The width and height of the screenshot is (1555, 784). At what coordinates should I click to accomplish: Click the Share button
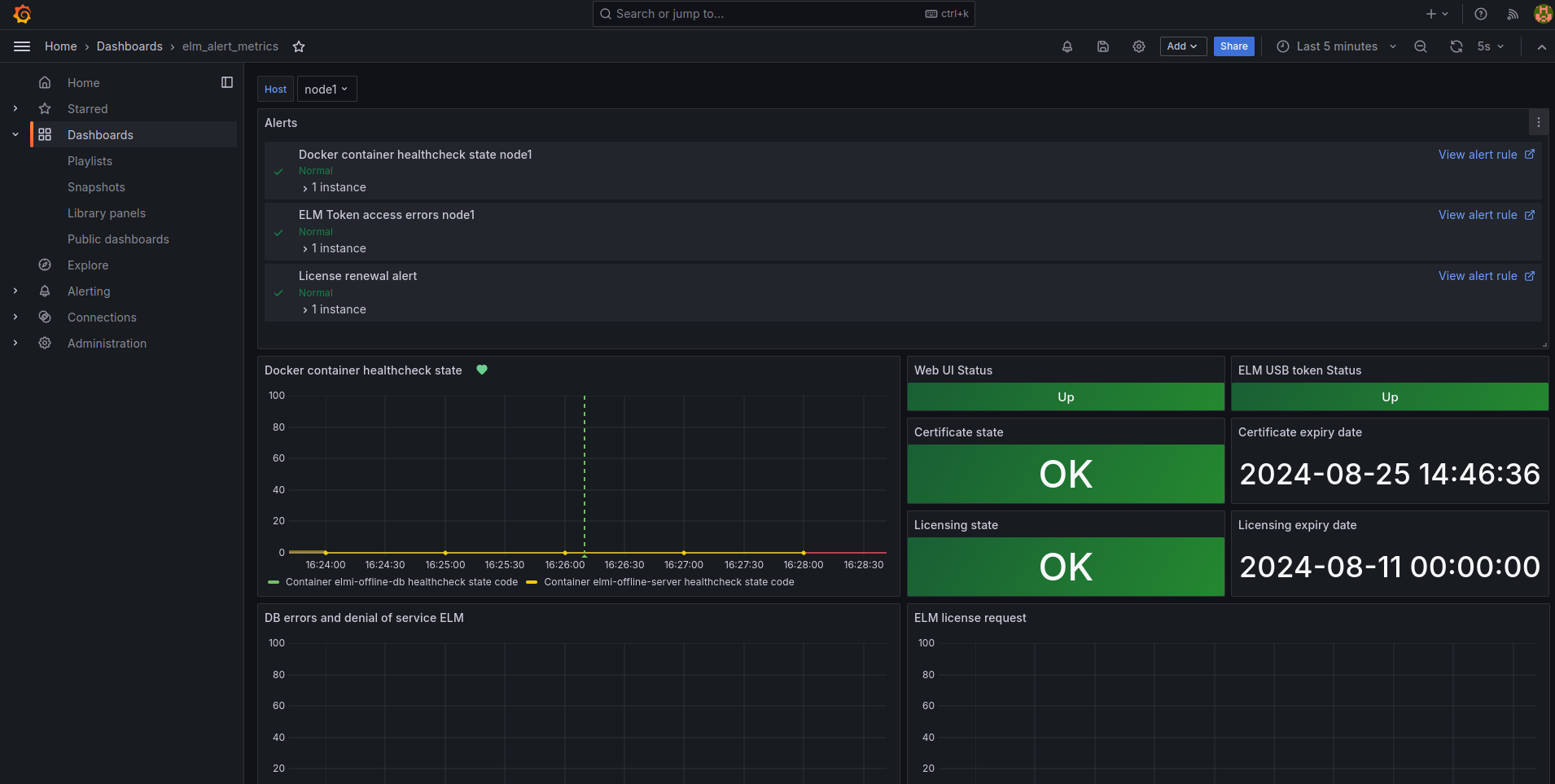1234,46
